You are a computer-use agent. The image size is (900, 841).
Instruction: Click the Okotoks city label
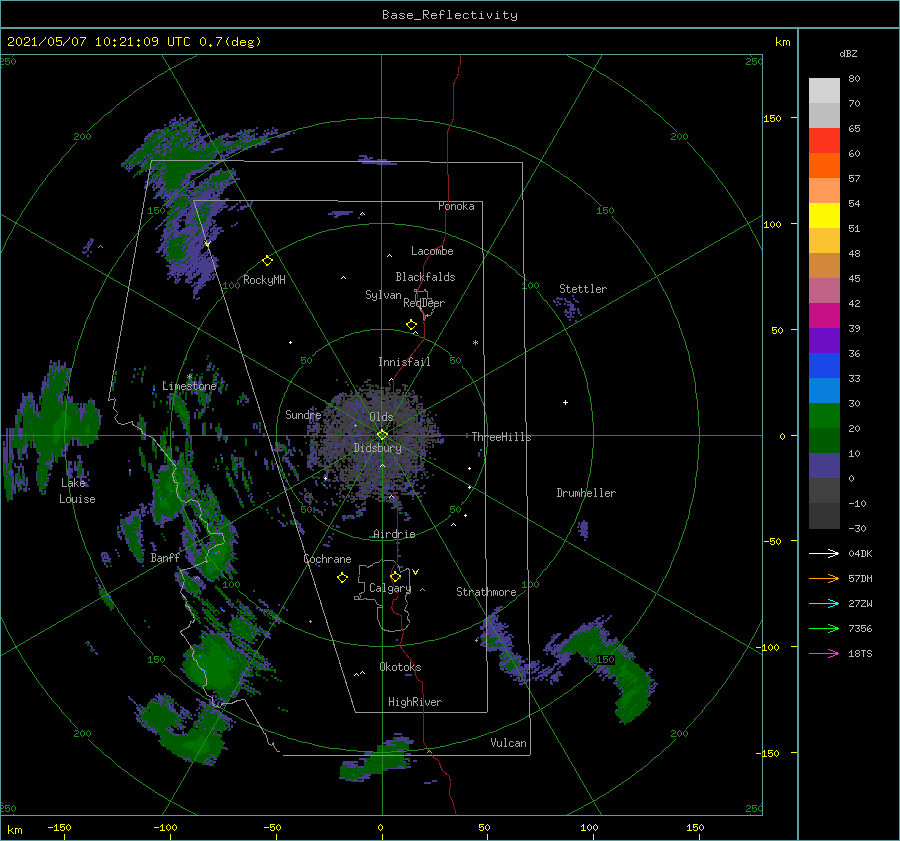400,667
